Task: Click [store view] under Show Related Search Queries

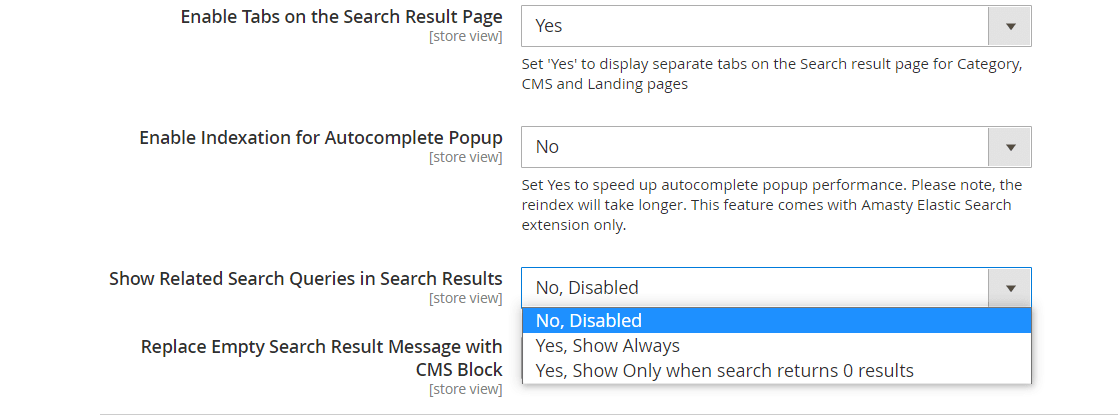Action: coord(465,298)
